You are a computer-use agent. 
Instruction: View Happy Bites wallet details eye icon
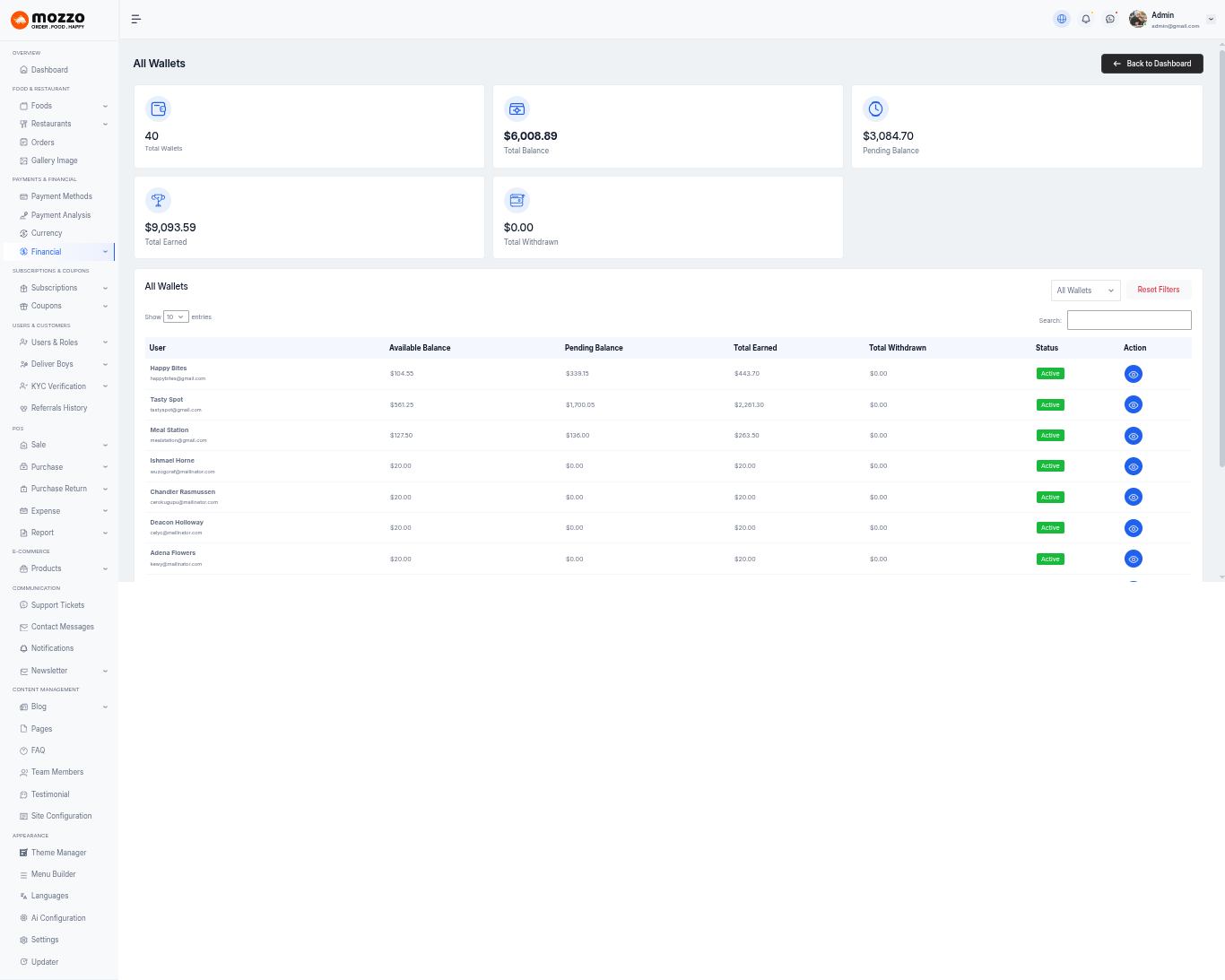tap(1134, 375)
